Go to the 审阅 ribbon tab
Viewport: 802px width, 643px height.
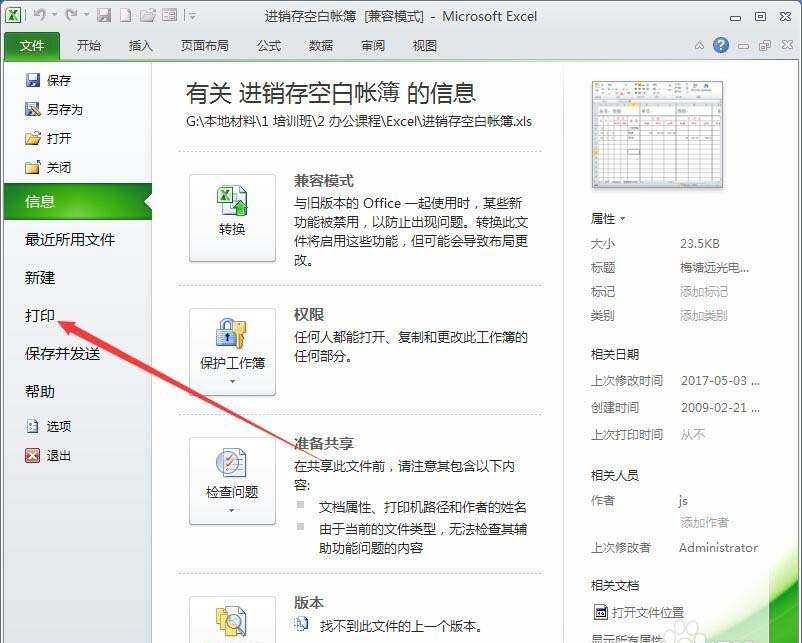pos(373,46)
